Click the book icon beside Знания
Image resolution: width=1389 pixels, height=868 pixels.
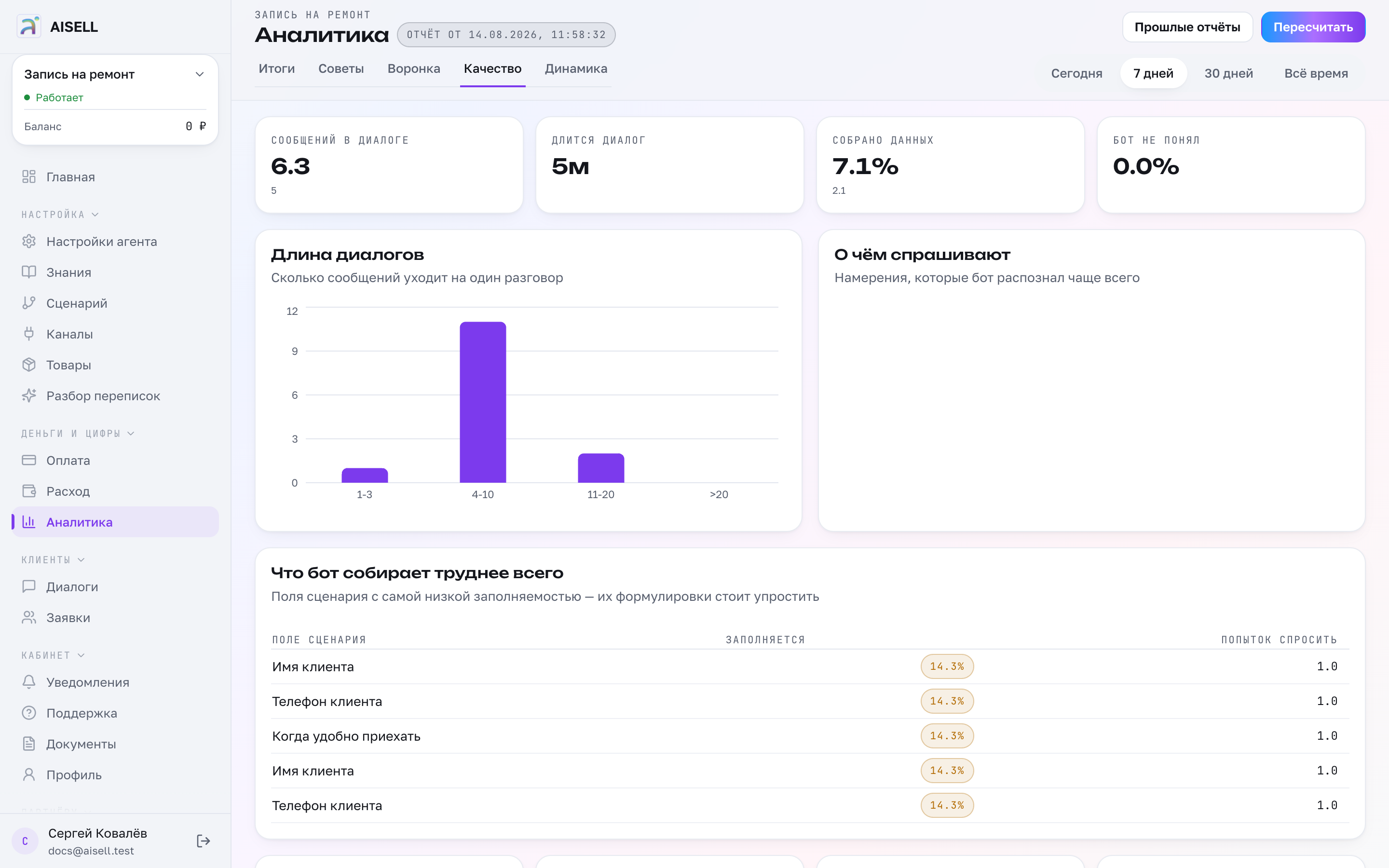pyautogui.click(x=29, y=272)
